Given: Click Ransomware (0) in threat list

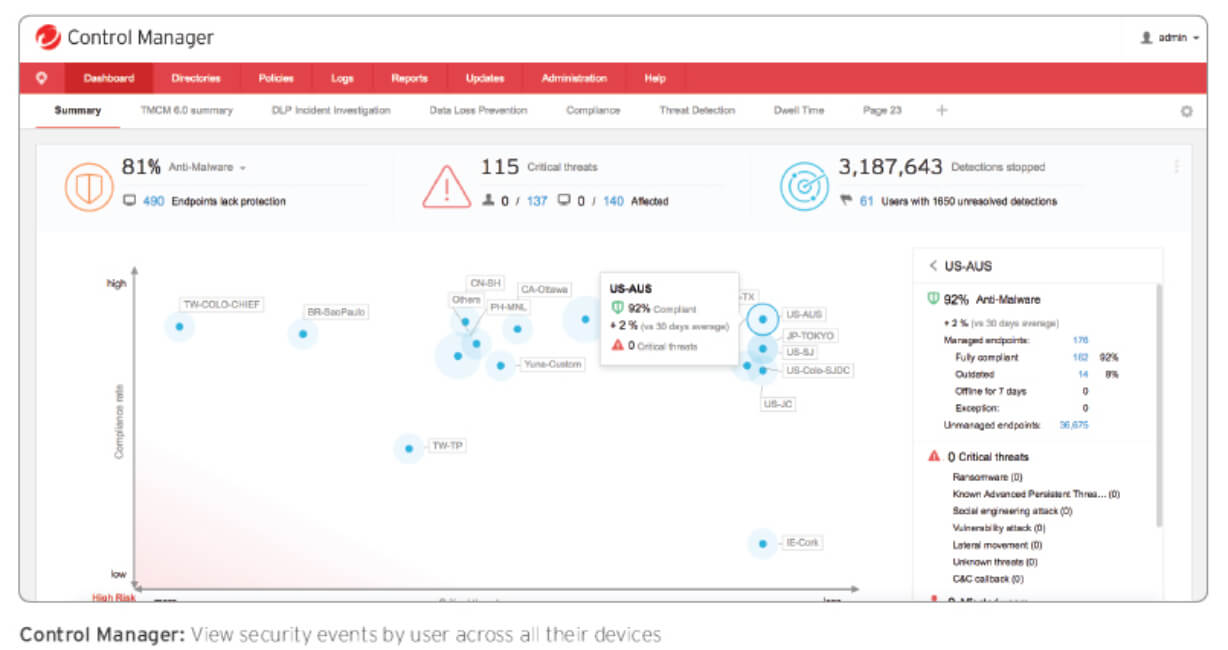Looking at the screenshot, I should [x=988, y=477].
